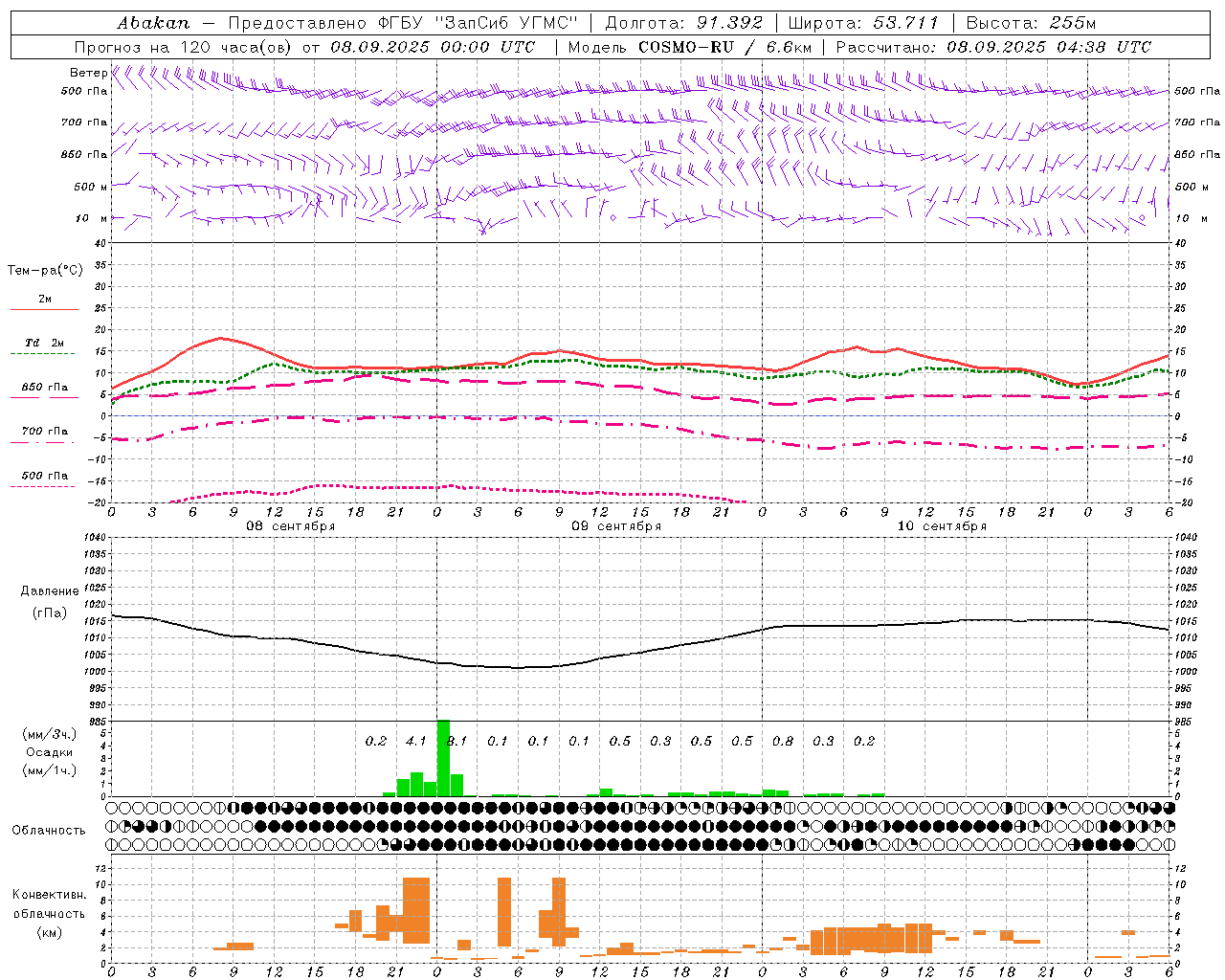Click the '(мм/1ч.)' precipitation unit label

pyautogui.click(x=50, y=770)
